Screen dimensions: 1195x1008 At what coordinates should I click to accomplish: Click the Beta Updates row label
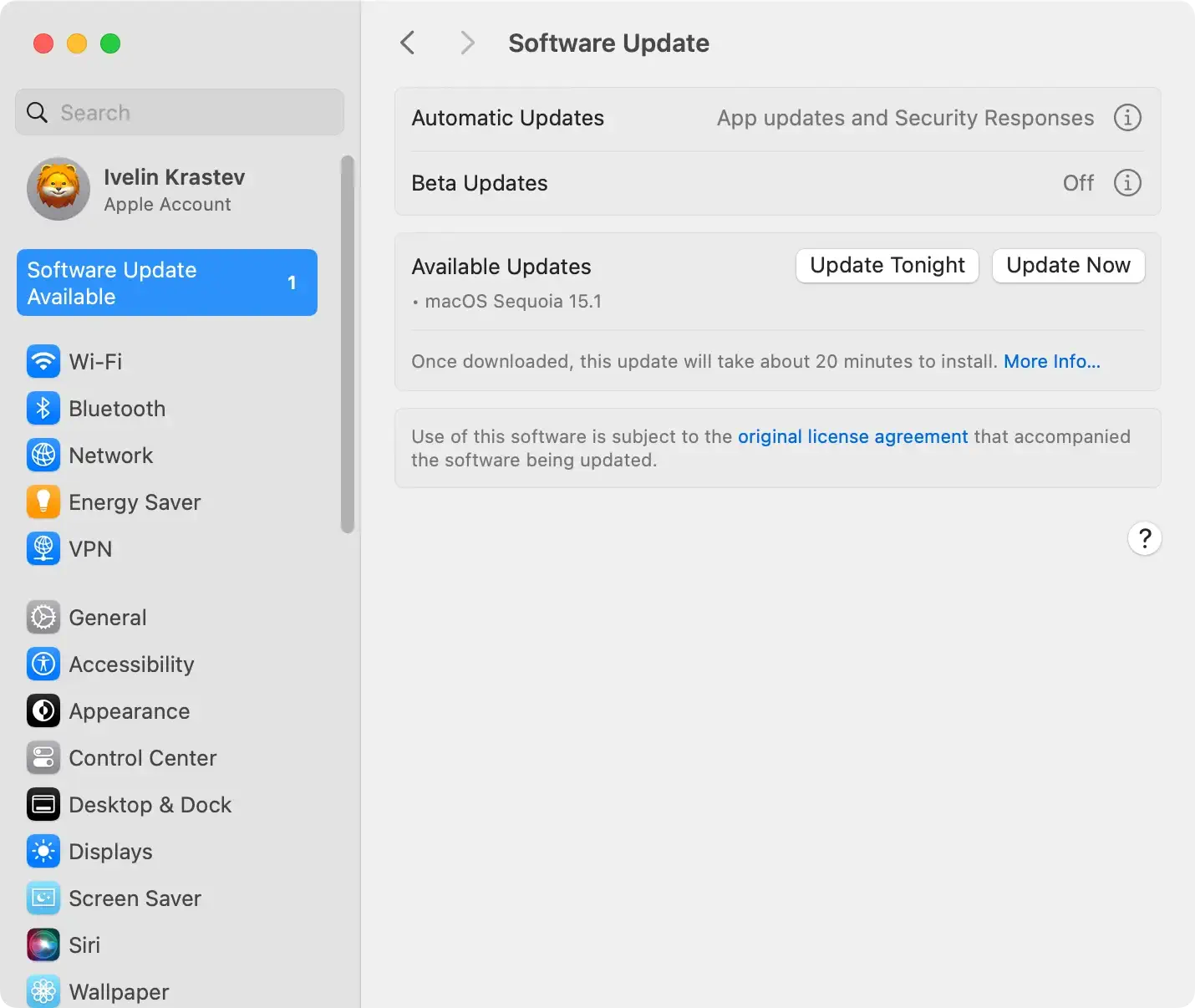pyautogui.click(x=480, y=183)
